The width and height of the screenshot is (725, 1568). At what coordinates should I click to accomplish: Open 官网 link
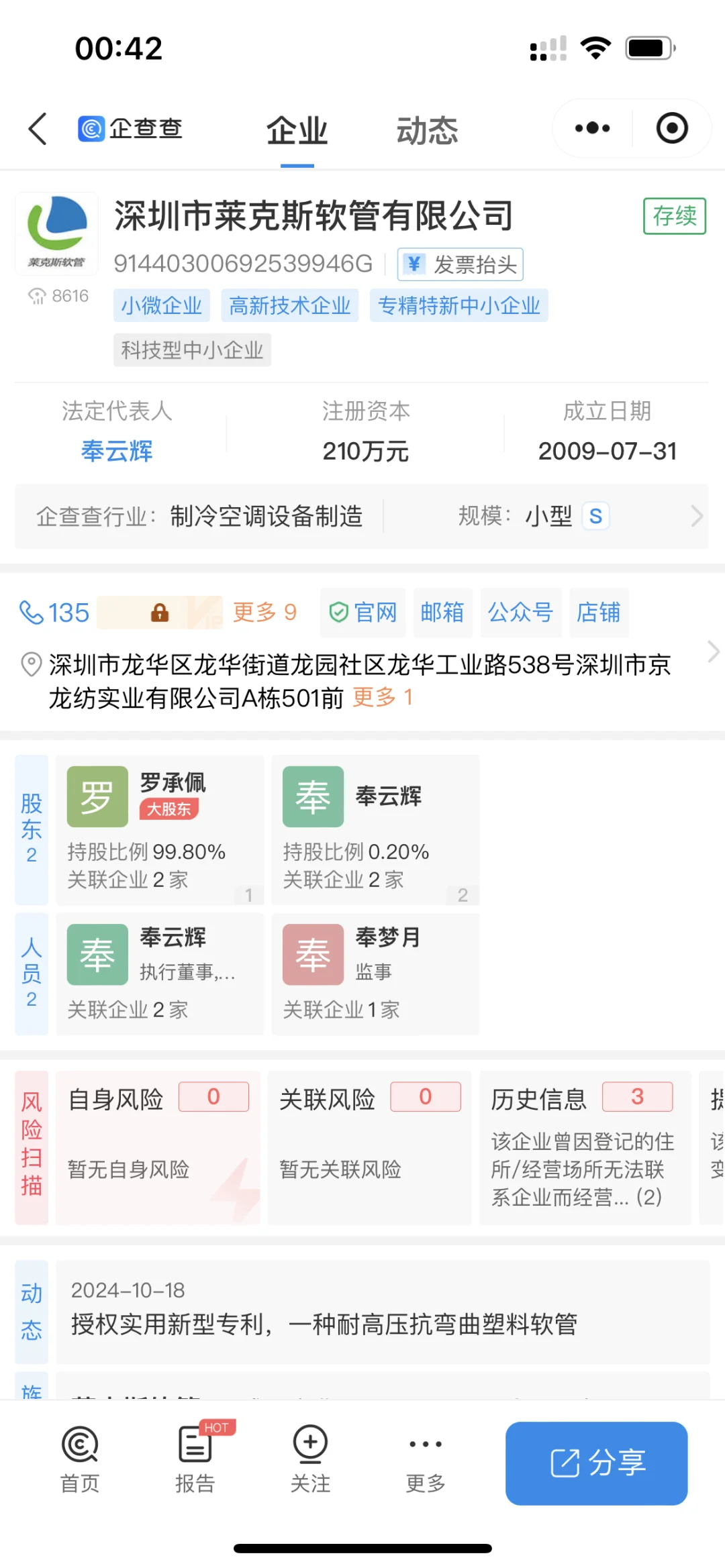point(363,612)
